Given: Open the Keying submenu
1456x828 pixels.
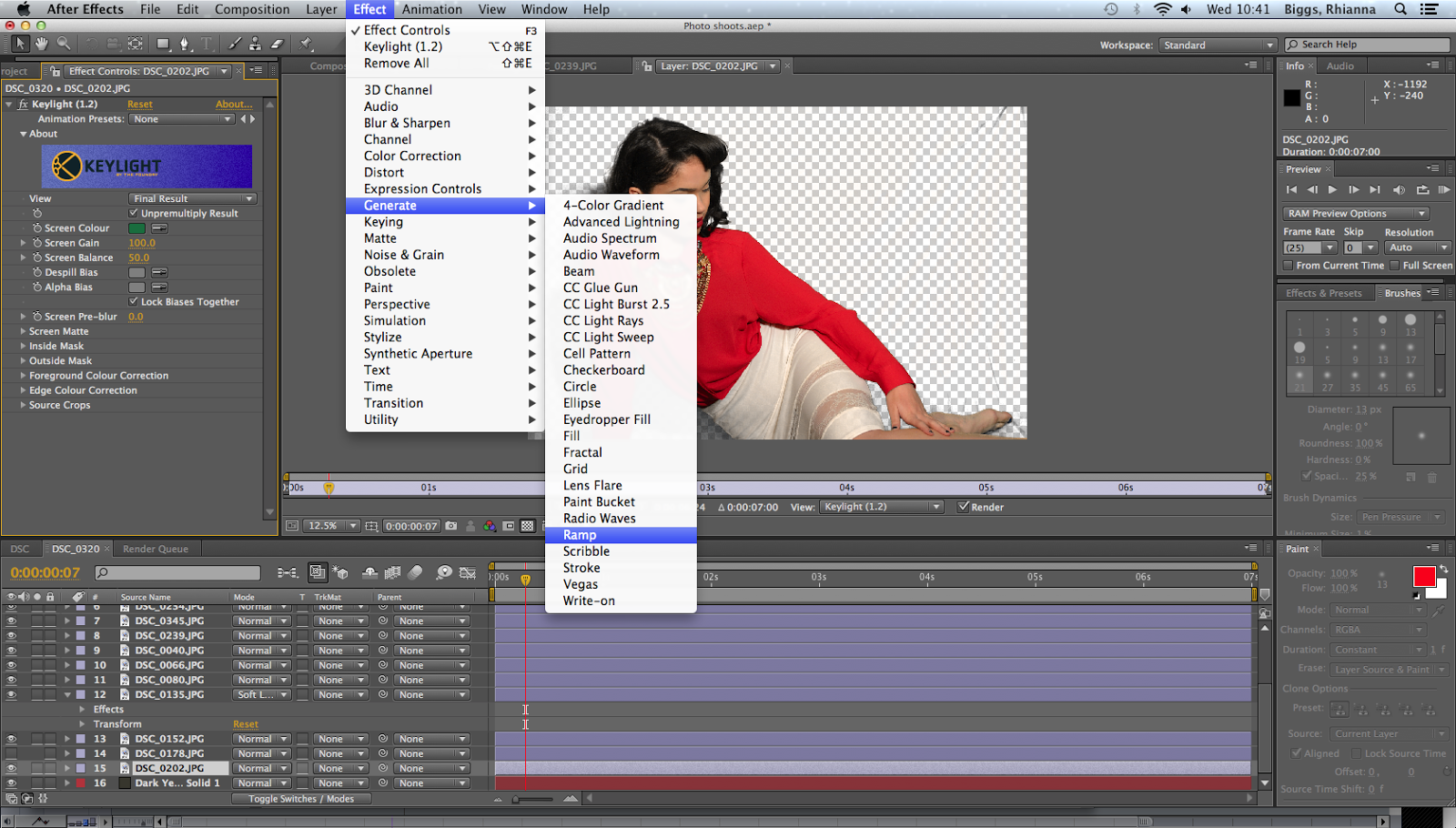Looking at the screenshot, I should pyautogui.click(x=445, y=222).
